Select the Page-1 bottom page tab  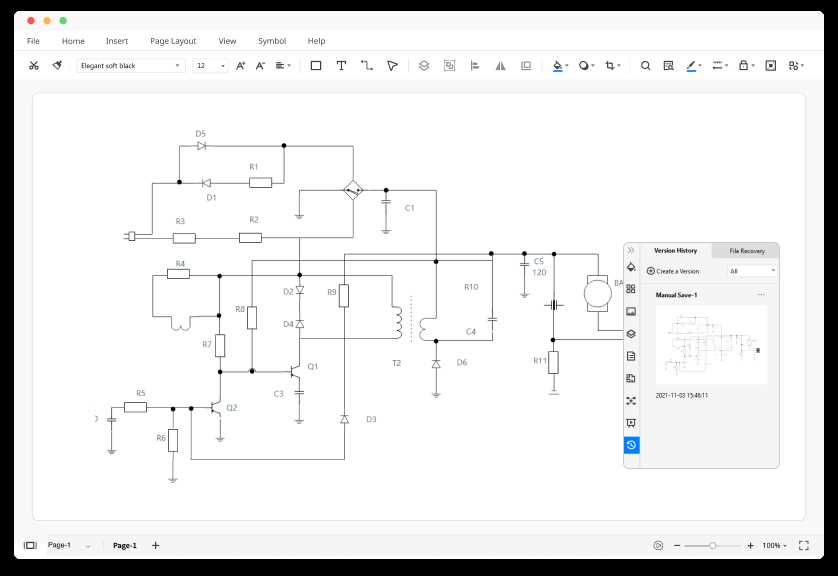tap(125, 546)
